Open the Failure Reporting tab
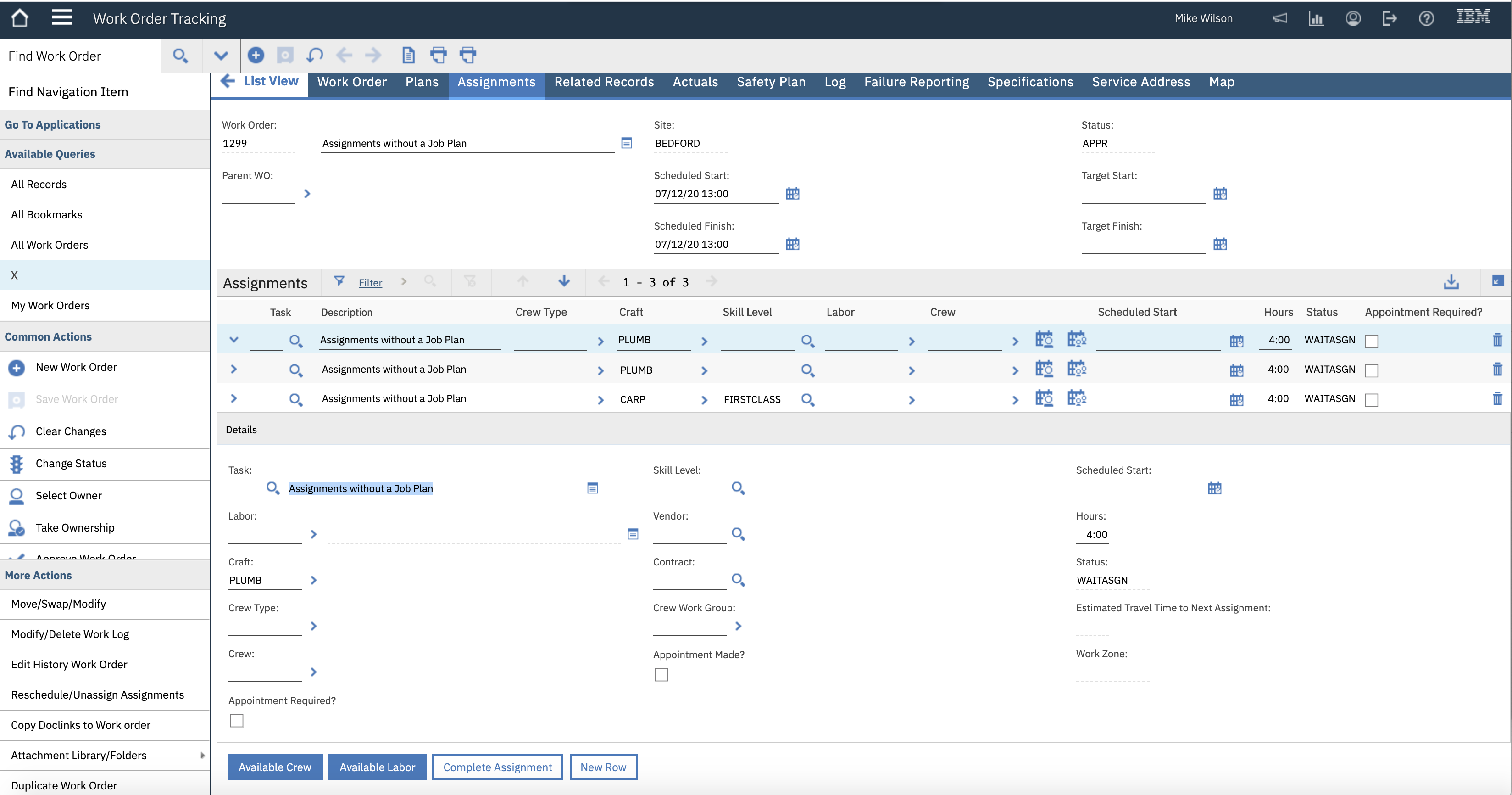Image resolution: width=1512 pixels, height=795 pixels. pos(916,82)
